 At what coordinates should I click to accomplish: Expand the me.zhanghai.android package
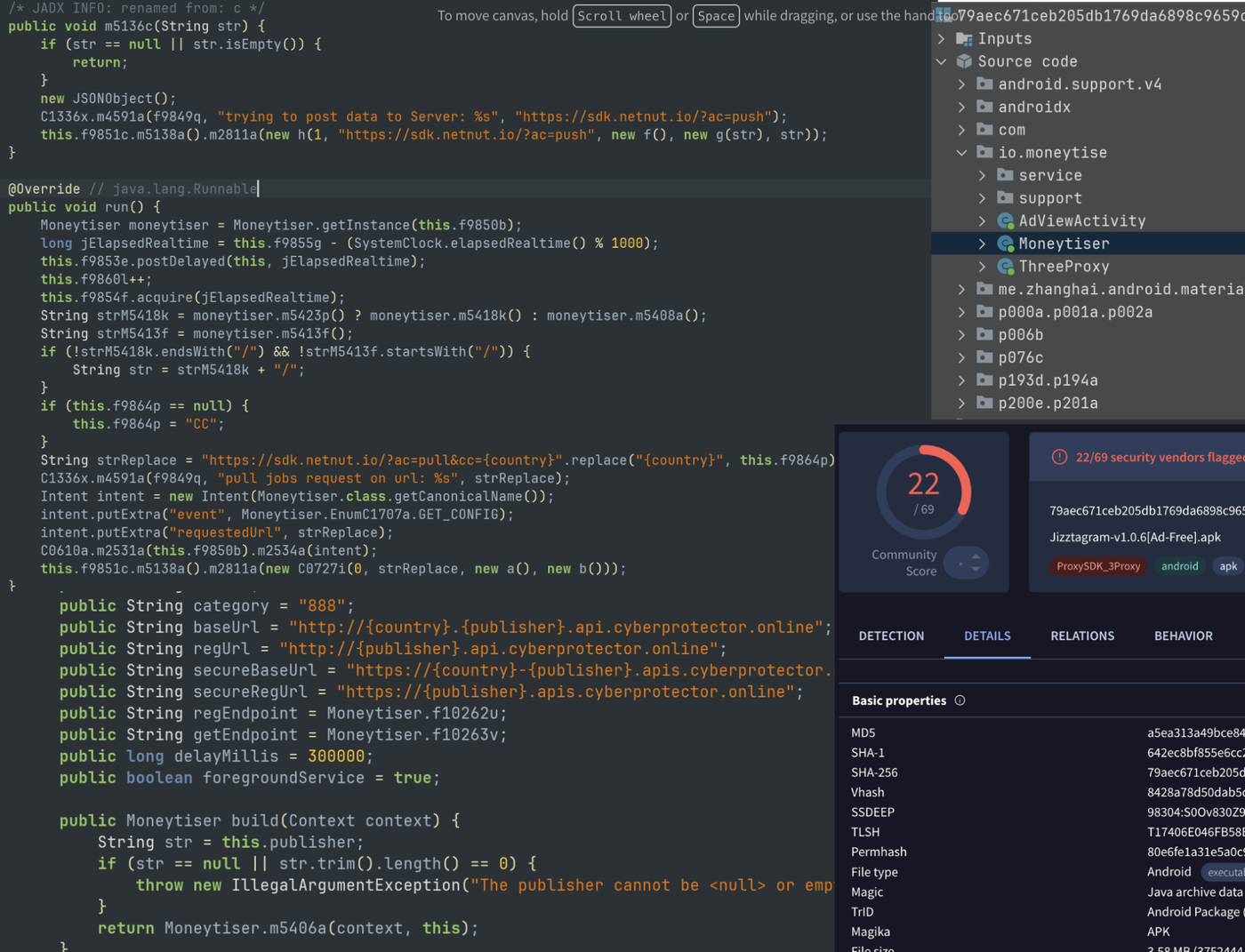pyautogui.click(x=962, y=289)
